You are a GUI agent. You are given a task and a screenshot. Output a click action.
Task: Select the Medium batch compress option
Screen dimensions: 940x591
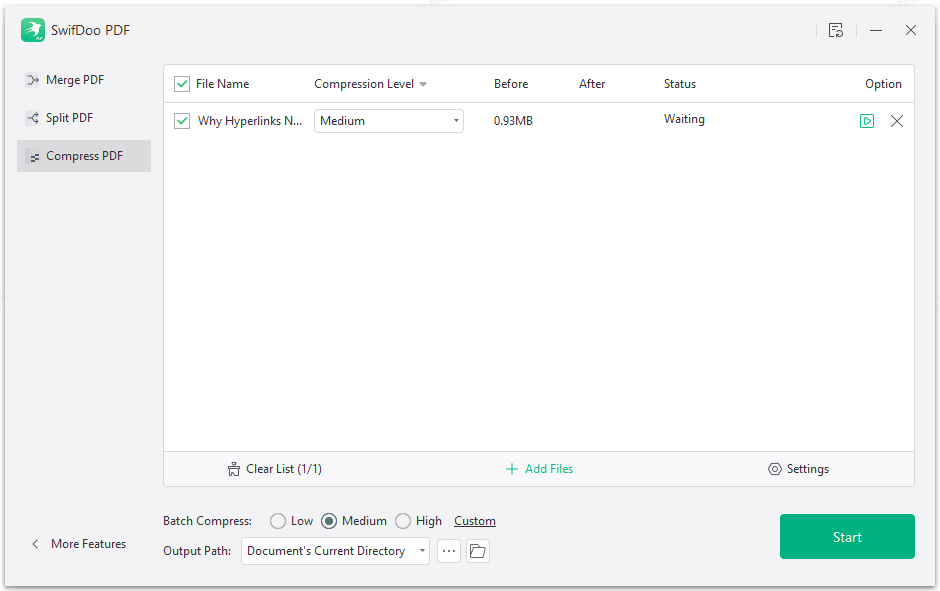pyautogui.click(x=329, y=521)
